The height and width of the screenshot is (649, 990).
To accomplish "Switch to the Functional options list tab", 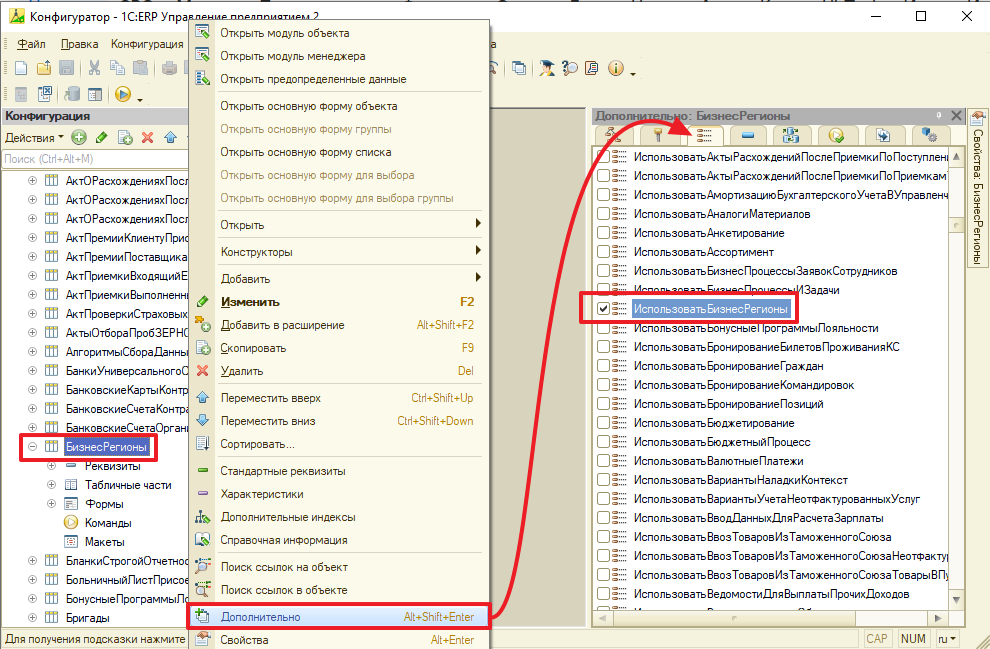I will pos(704,134).
